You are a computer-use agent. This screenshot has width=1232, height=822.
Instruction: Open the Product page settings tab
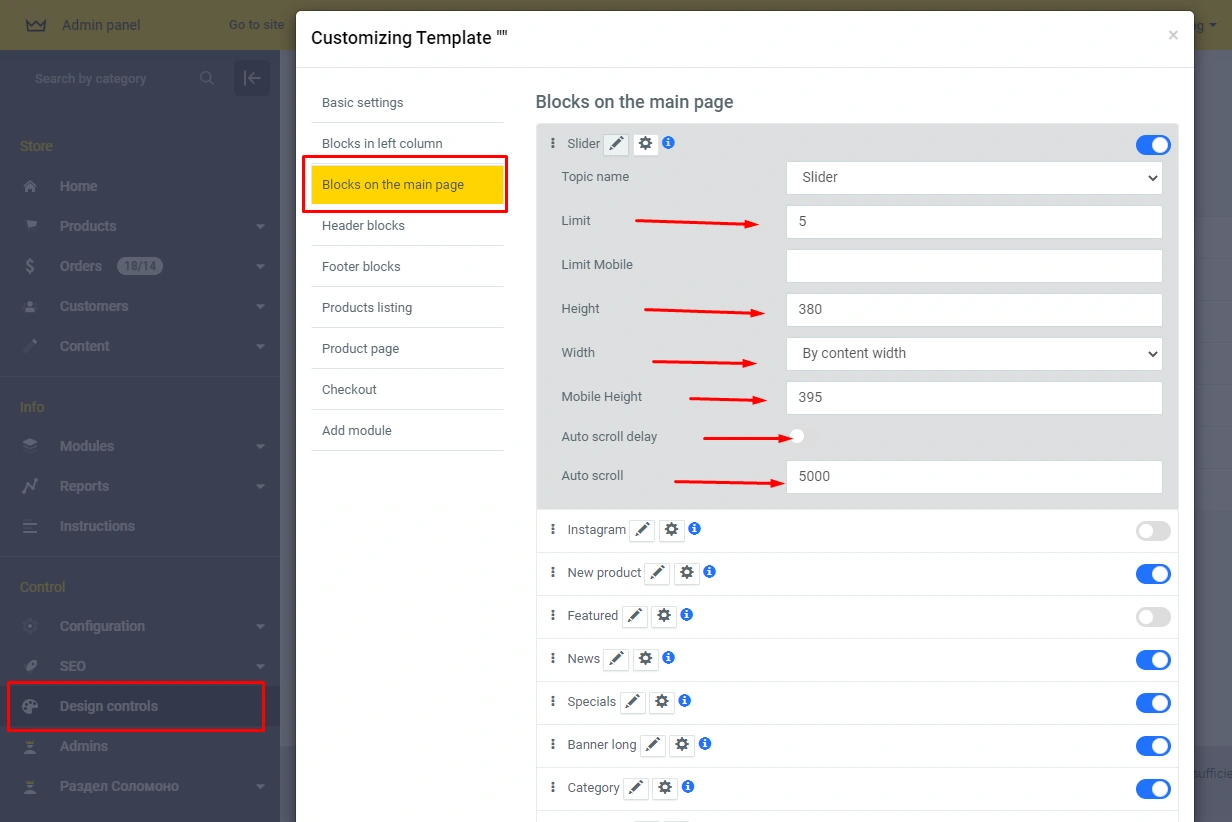(x=360, y=349)
